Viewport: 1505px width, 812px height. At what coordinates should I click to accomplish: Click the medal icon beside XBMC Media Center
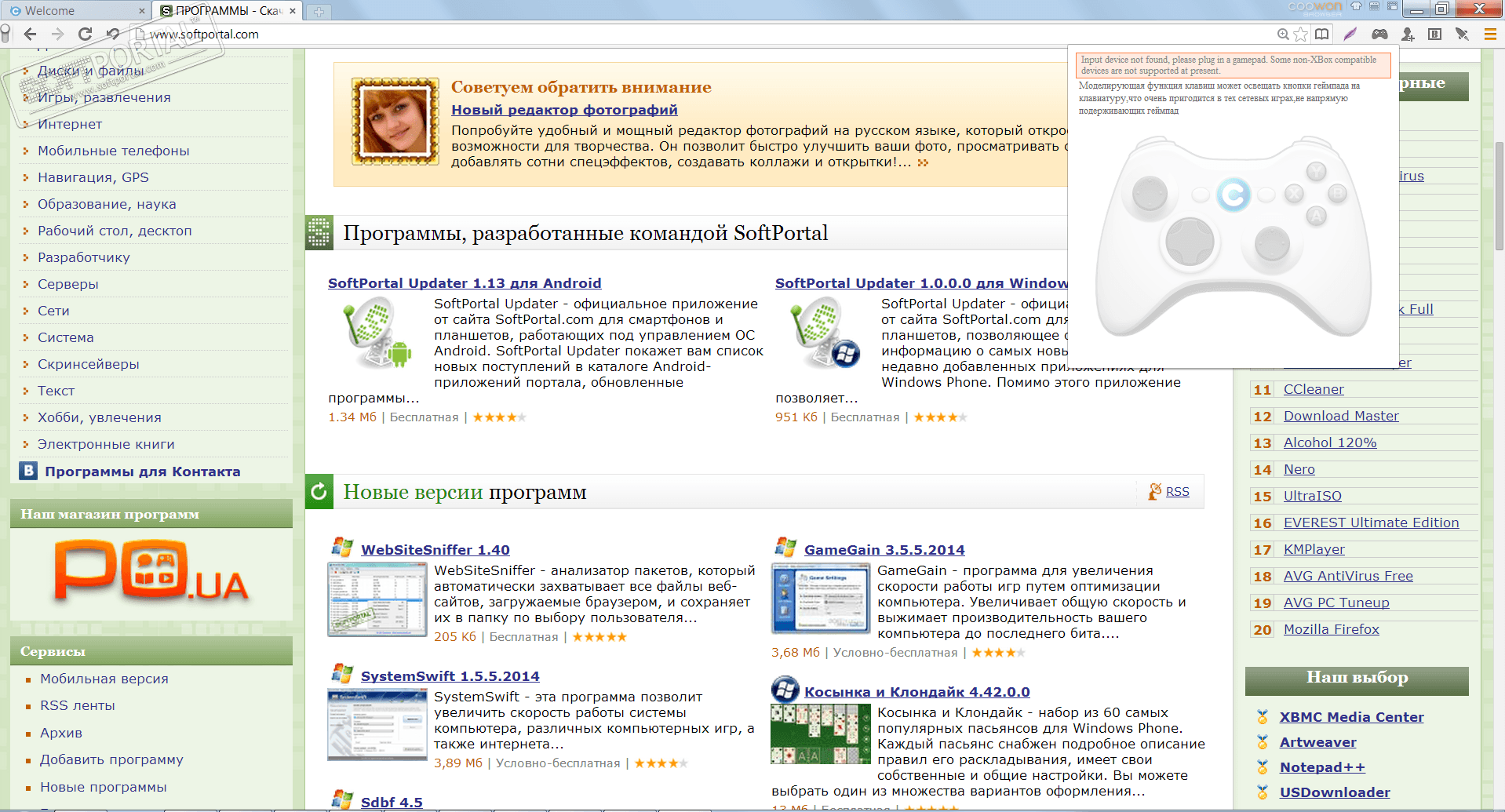click(x=1263, y=716)
